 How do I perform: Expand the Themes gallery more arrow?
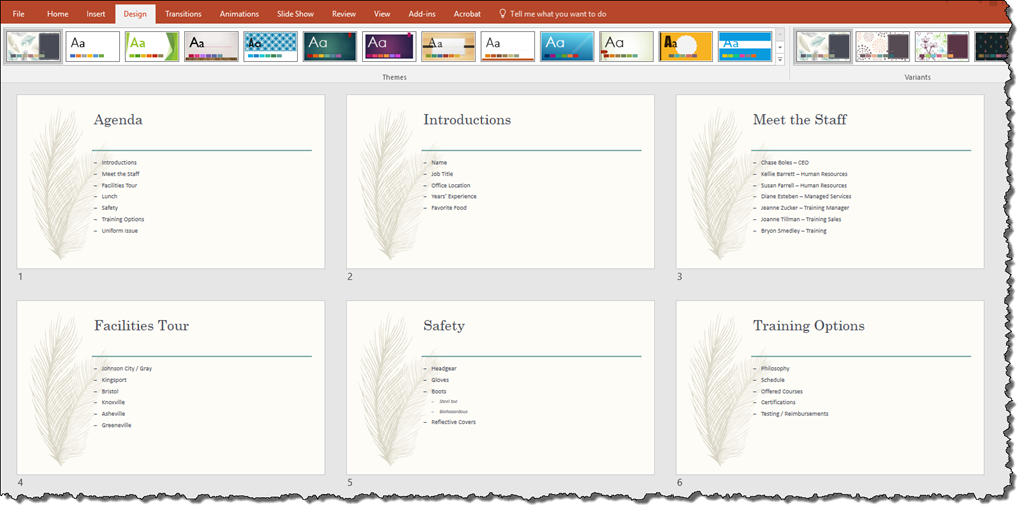click(x=780, y=60)
